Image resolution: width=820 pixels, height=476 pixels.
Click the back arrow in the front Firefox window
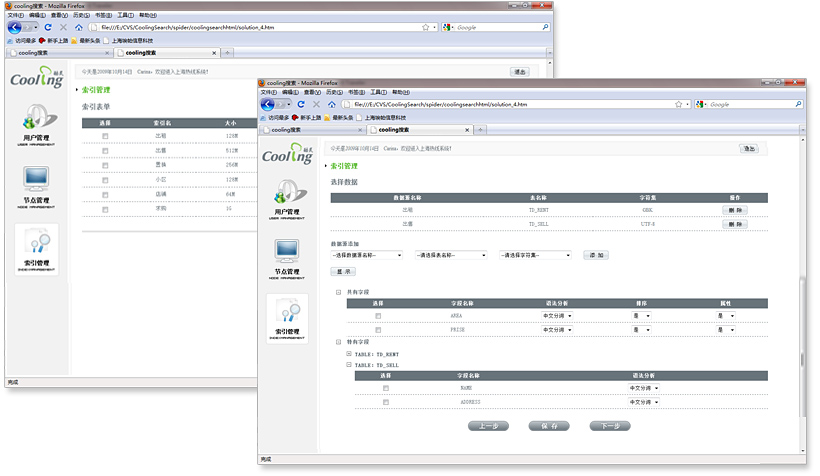267,104
